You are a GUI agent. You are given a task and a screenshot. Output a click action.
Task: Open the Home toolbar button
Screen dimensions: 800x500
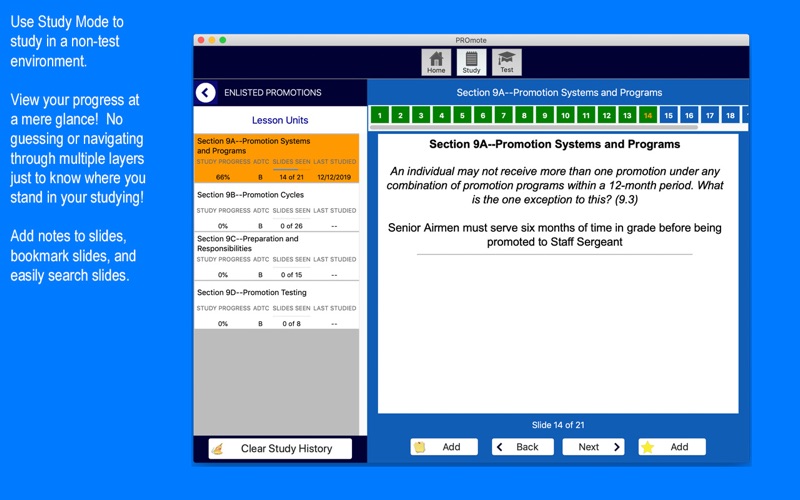tap(436, 62)
